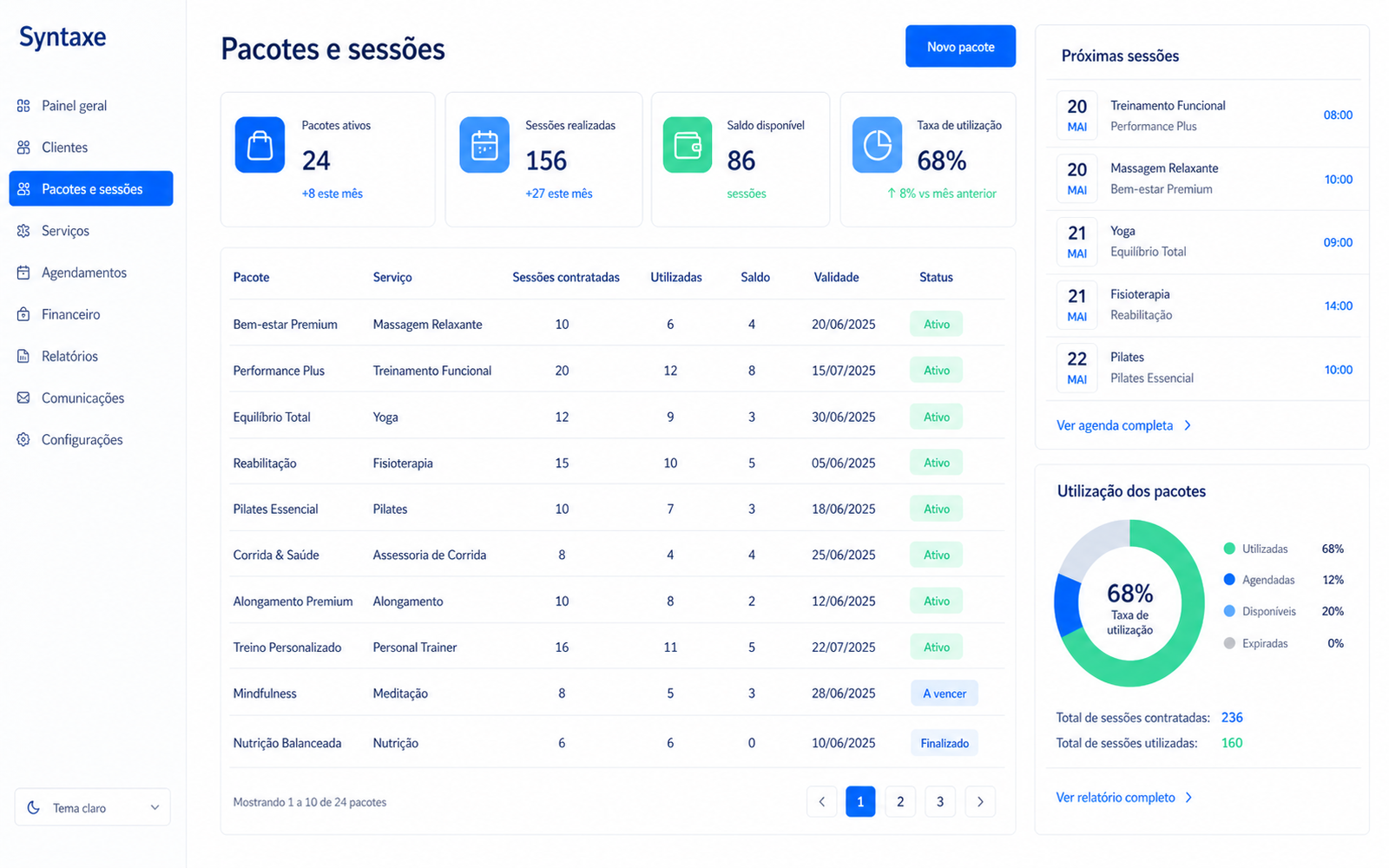Open Agendamentos calendar icon in sidebar
This screenshot has width=1389, height=868.
(x=23, y=273)
